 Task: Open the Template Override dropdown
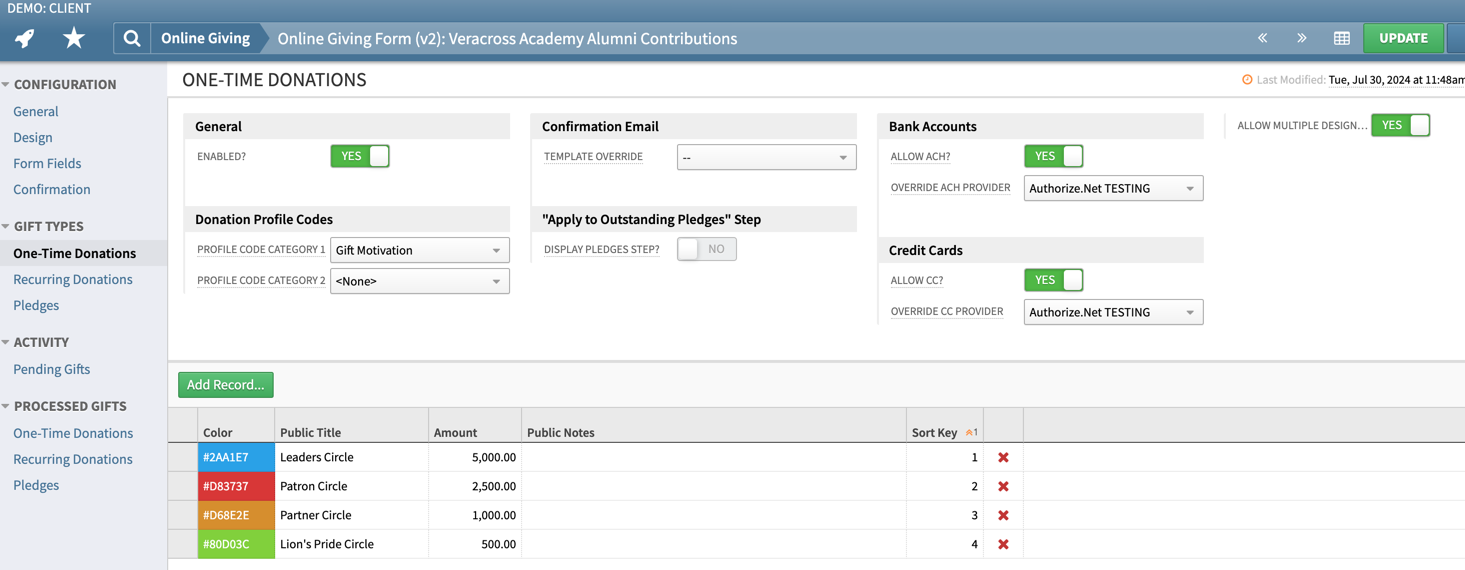click(x=766, y=157)
